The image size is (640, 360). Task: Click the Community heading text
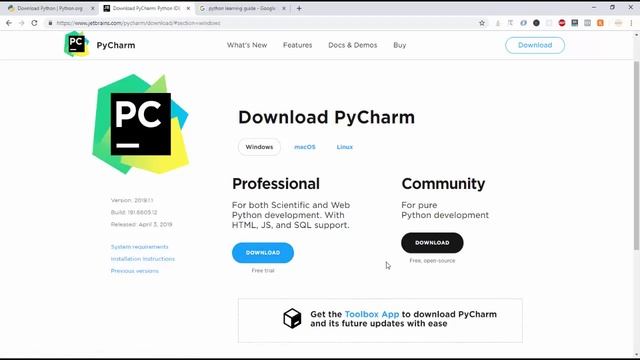pyautogui.click(x=443, y=184)
